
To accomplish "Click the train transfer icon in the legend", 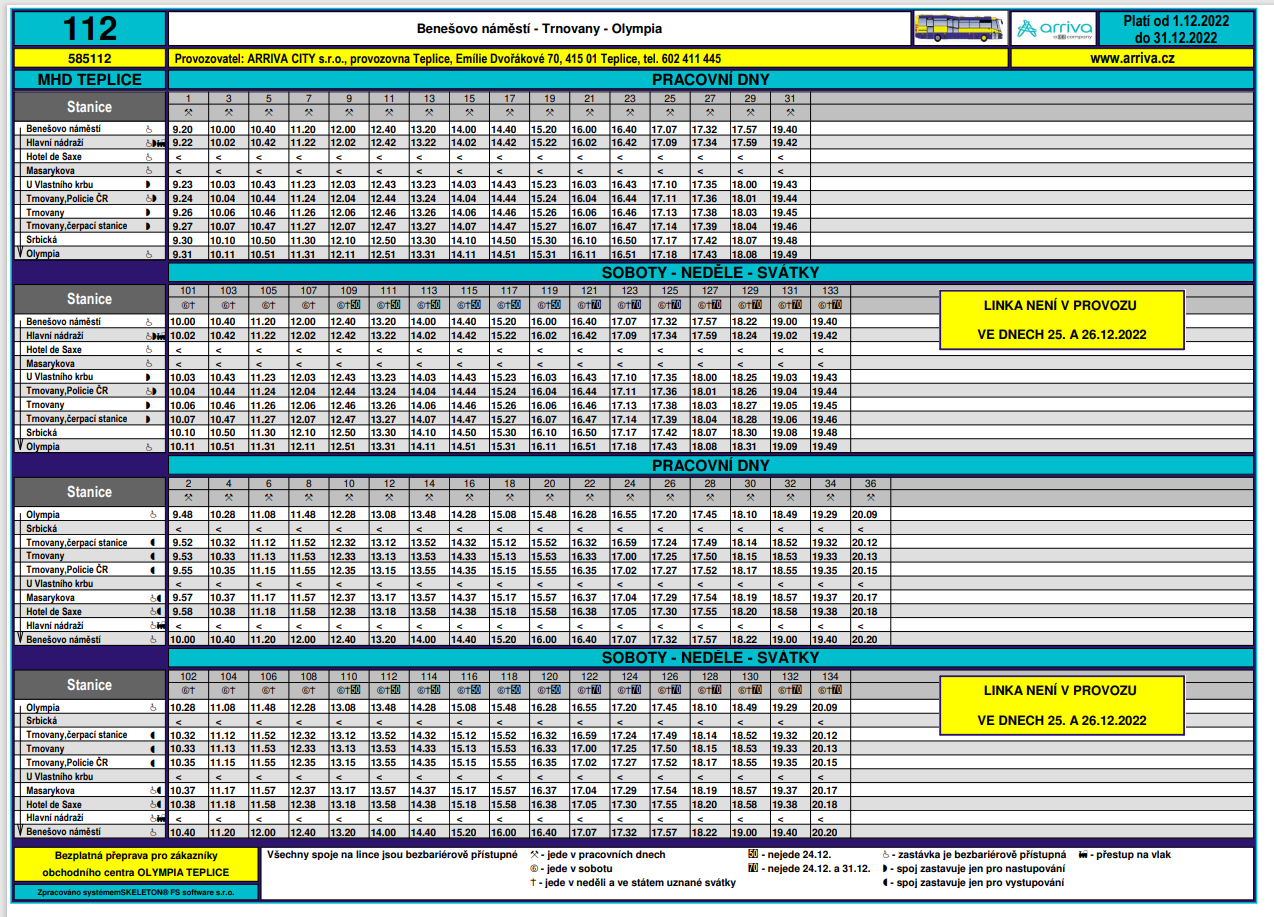I will click(x=1083, y=855).
